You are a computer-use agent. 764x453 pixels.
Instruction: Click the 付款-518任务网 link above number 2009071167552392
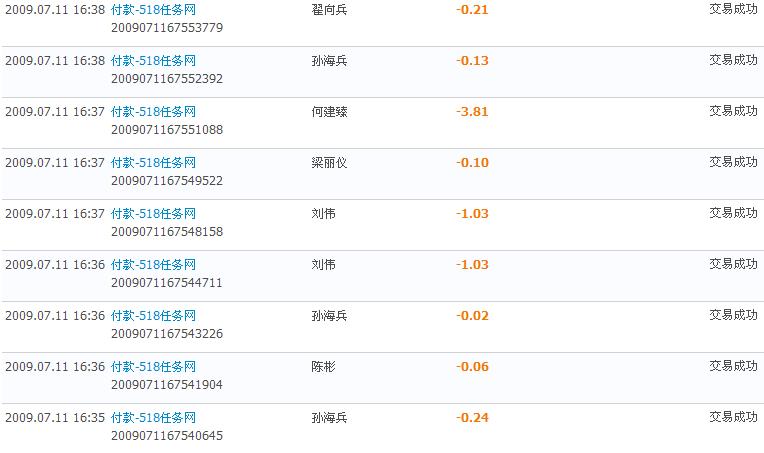[x=153, y=61]
